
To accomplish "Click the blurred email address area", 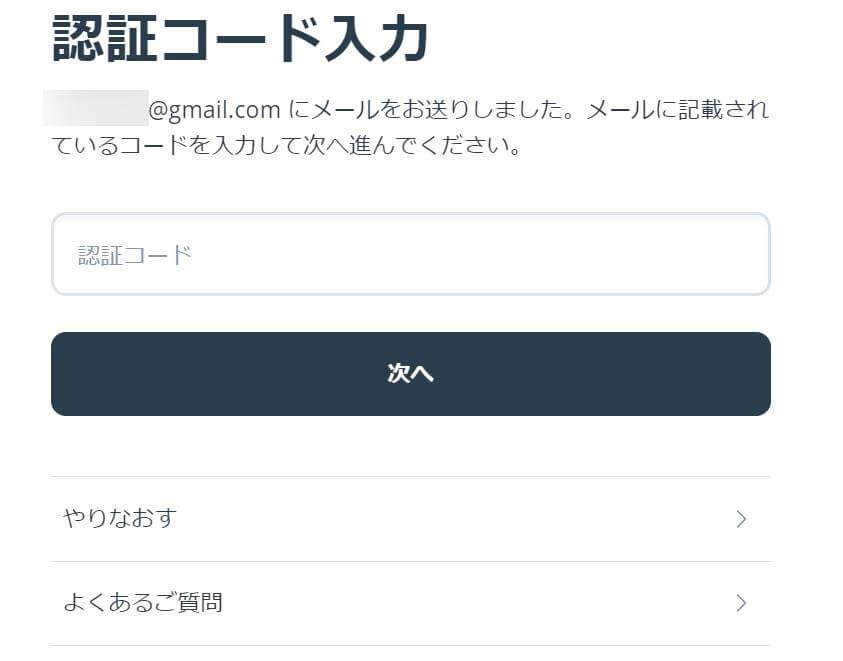I will point(96,108).
